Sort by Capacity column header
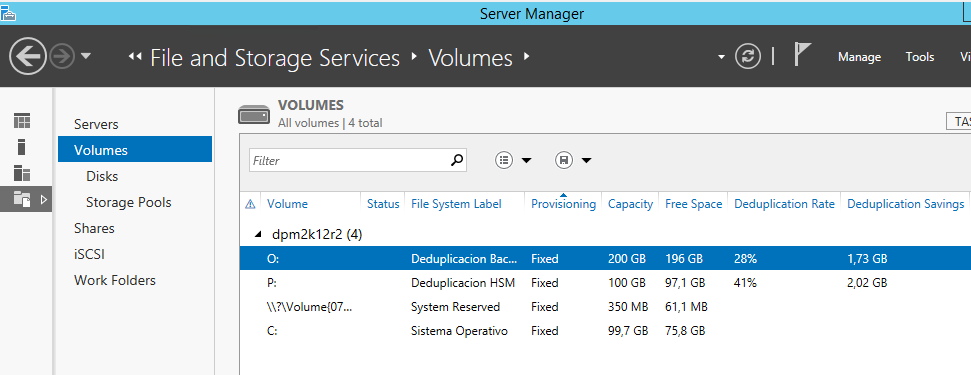Viewport: 971px width, 375px height. tap(630, 204)
